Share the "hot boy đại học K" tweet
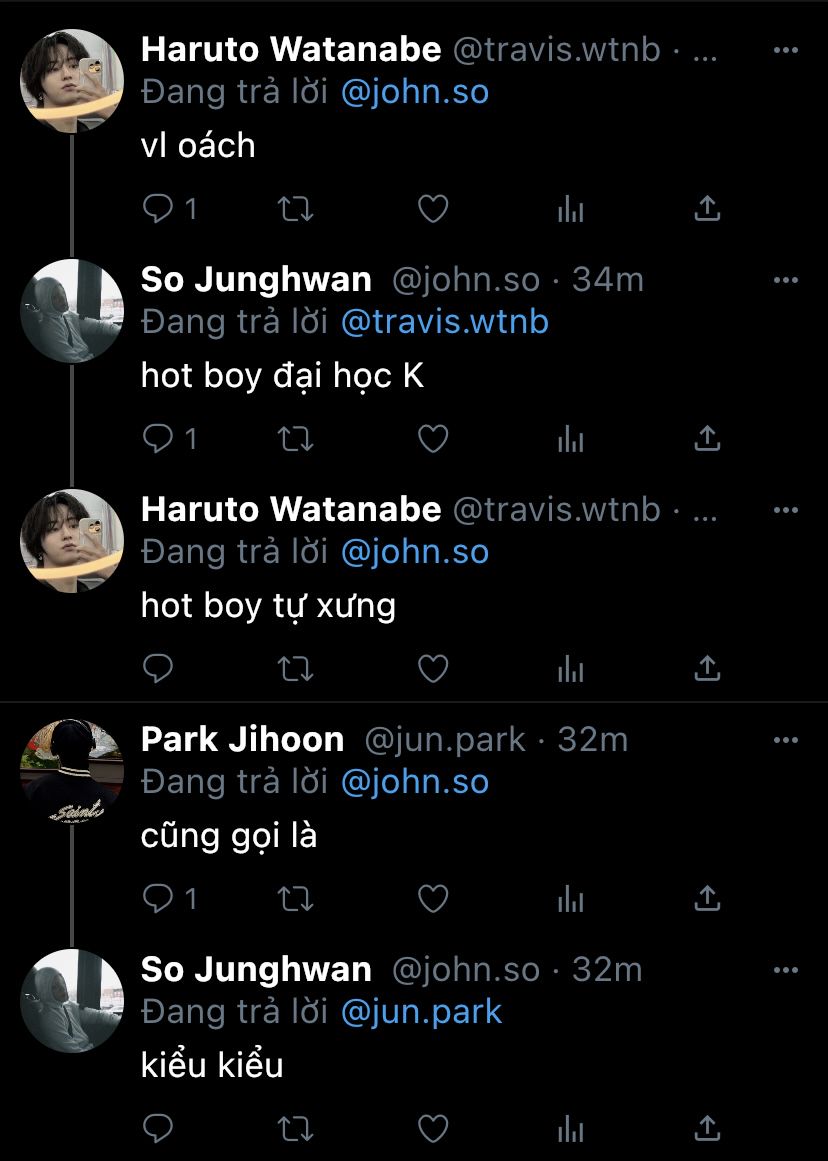This screenshot has width=828, height=1161. (707, 439)
